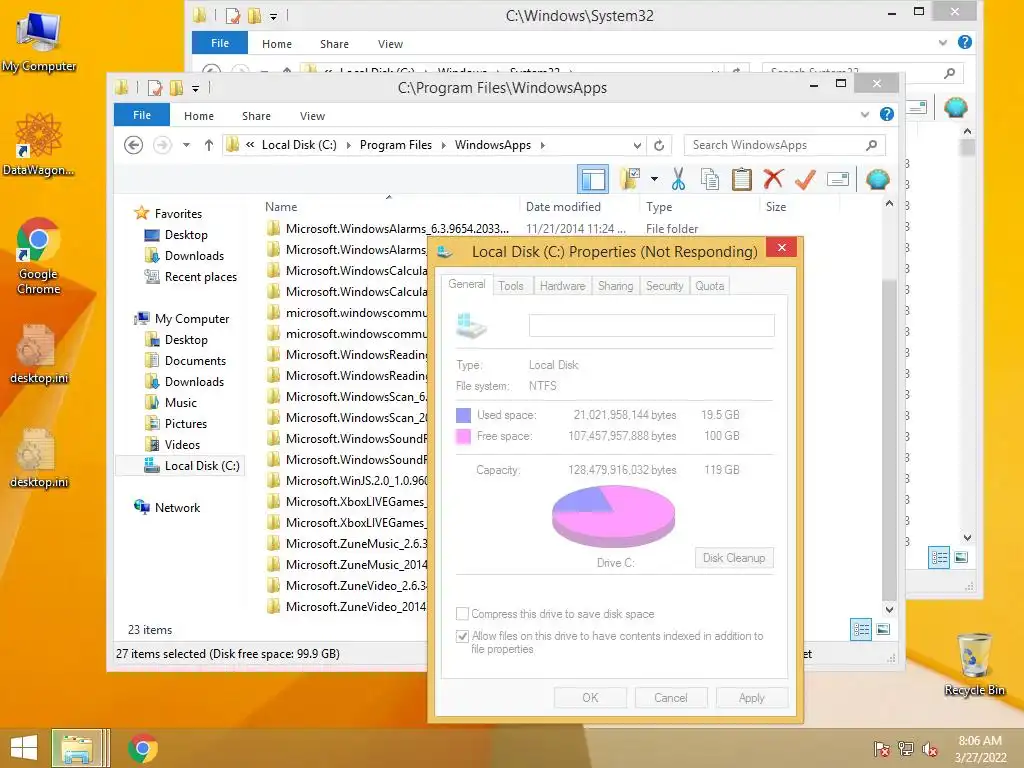Click Quick Access properties icon in WindowsApps title bar
Screen dimensions: 1024x768
click(155, 88)
